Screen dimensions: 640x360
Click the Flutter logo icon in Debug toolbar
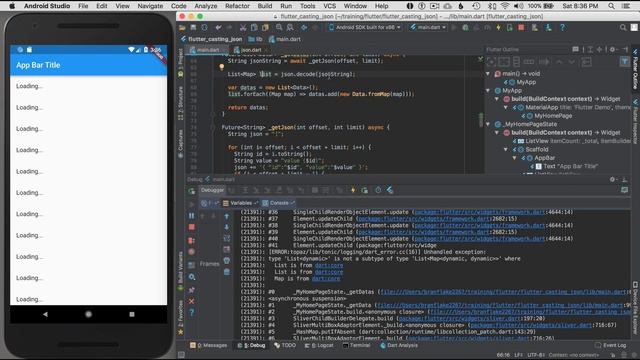coord(390,190)
